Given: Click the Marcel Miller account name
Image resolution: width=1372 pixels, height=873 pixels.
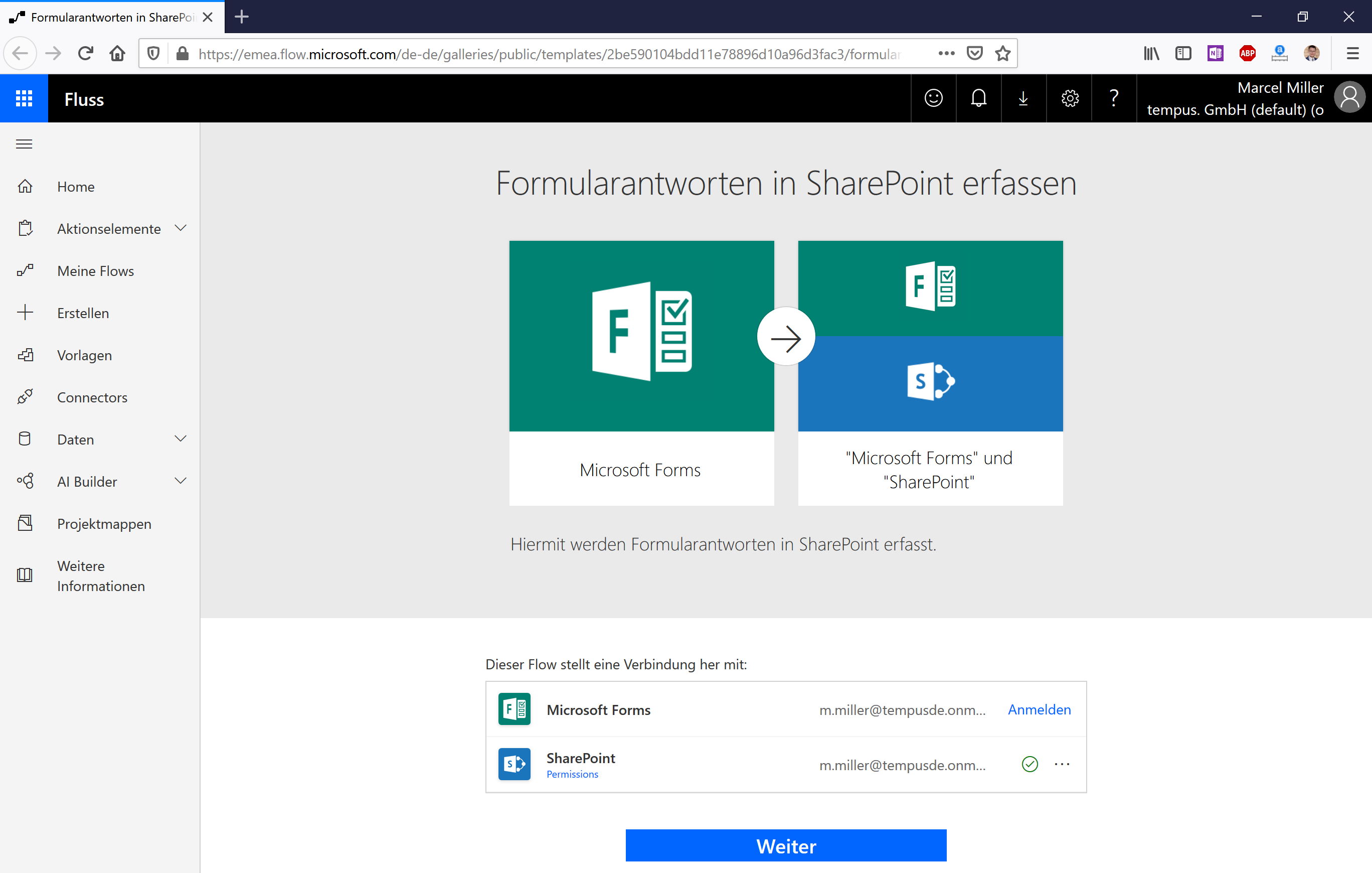Looking at the screenshot, I should pos(1280,87).
